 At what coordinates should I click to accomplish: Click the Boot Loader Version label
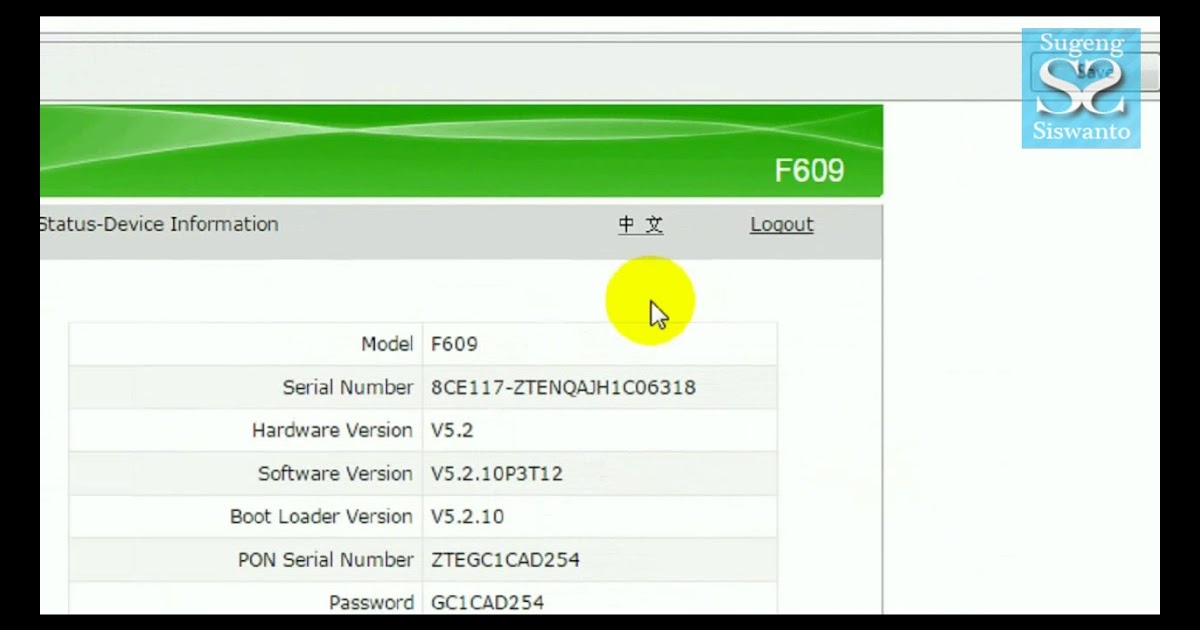[x=321, y=516]
